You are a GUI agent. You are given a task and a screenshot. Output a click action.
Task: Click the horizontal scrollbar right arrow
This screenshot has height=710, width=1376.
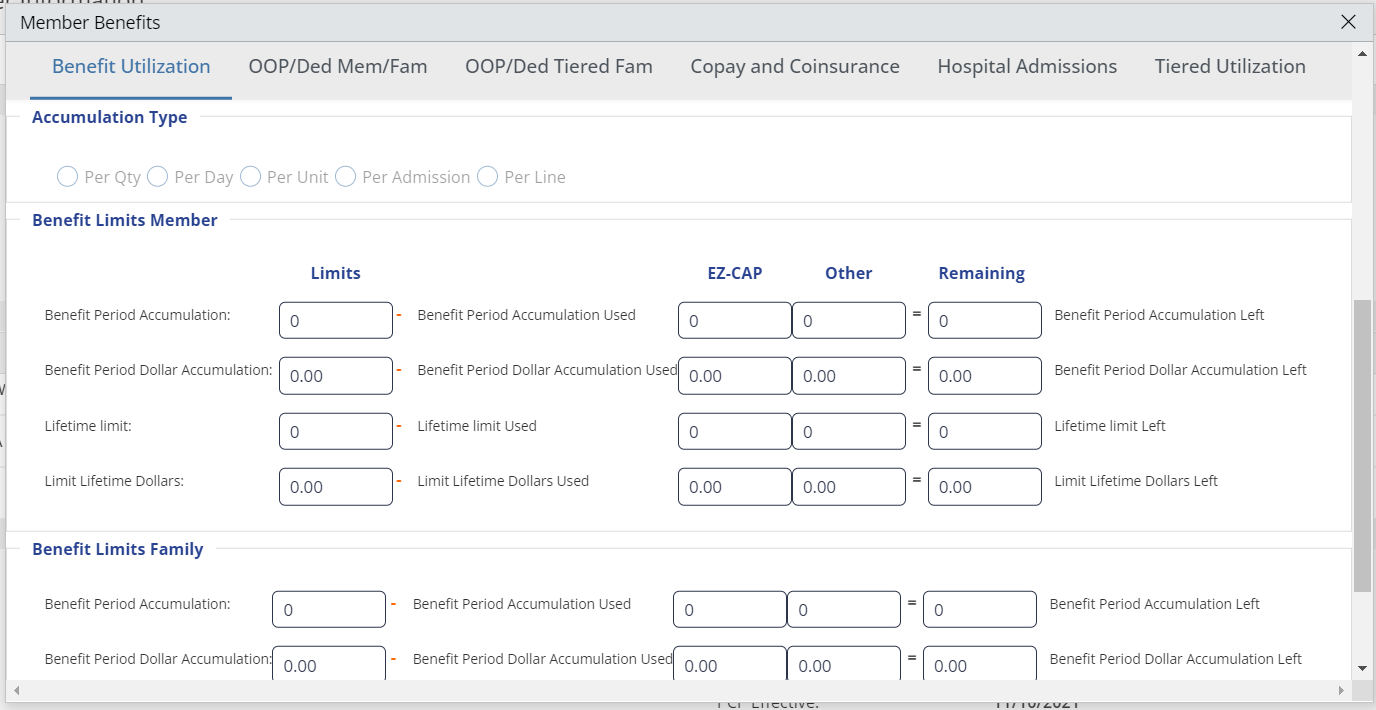pos(1342,690)
